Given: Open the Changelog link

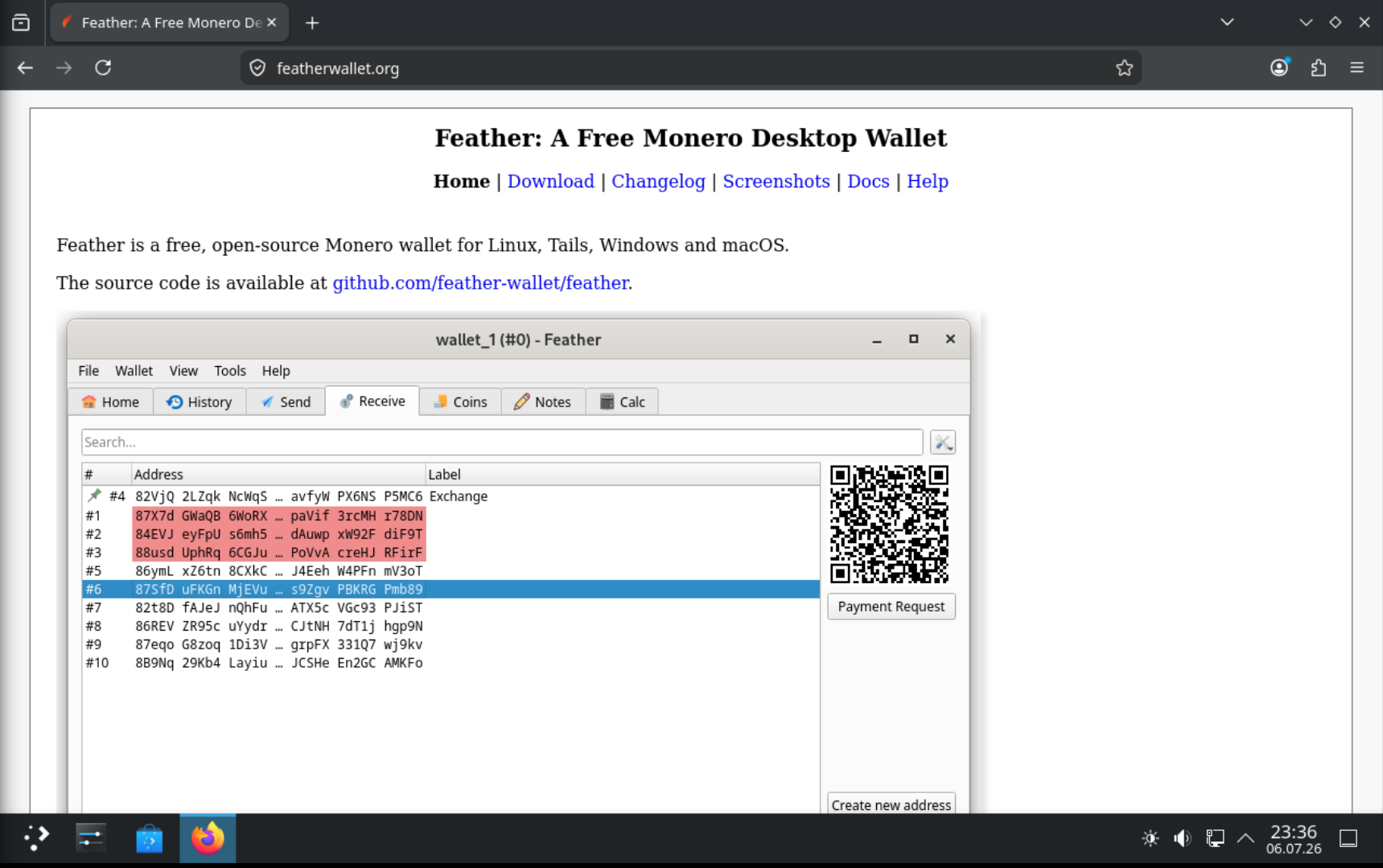Looking at the screenshot, I should (x=658, y=181).
